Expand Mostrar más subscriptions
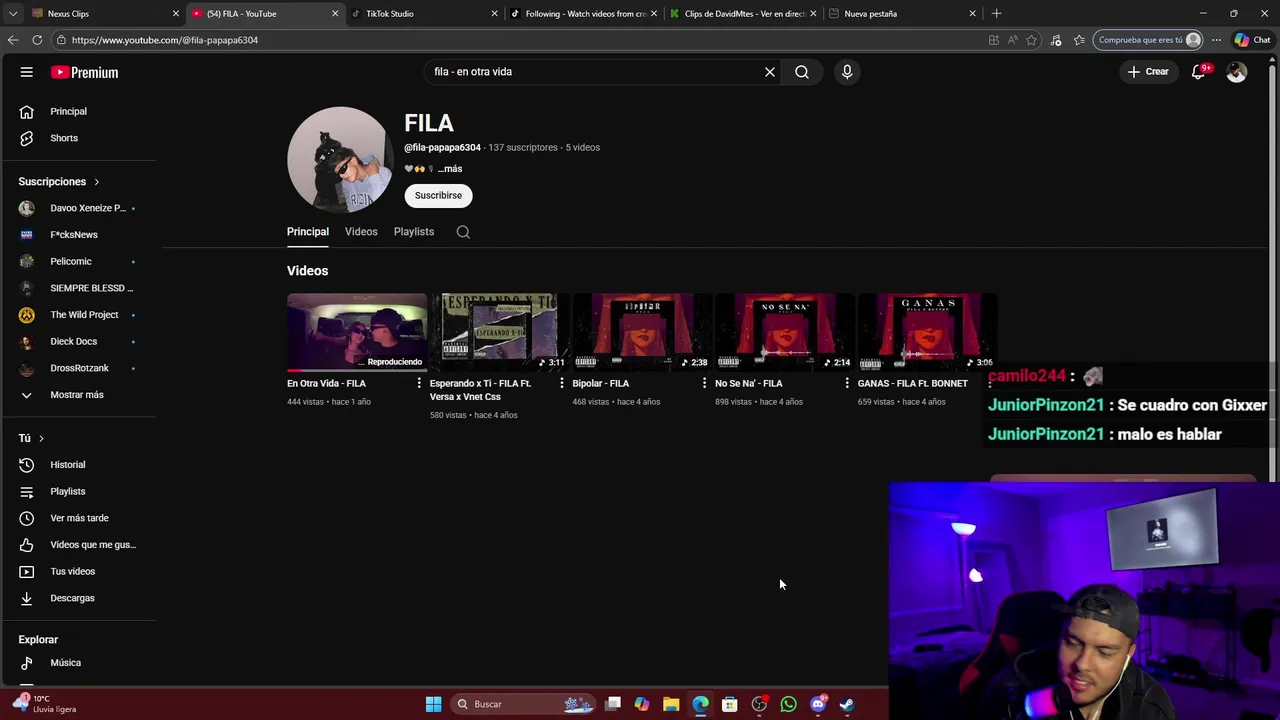Viewport: 1280px width, 720px height. 77,395
